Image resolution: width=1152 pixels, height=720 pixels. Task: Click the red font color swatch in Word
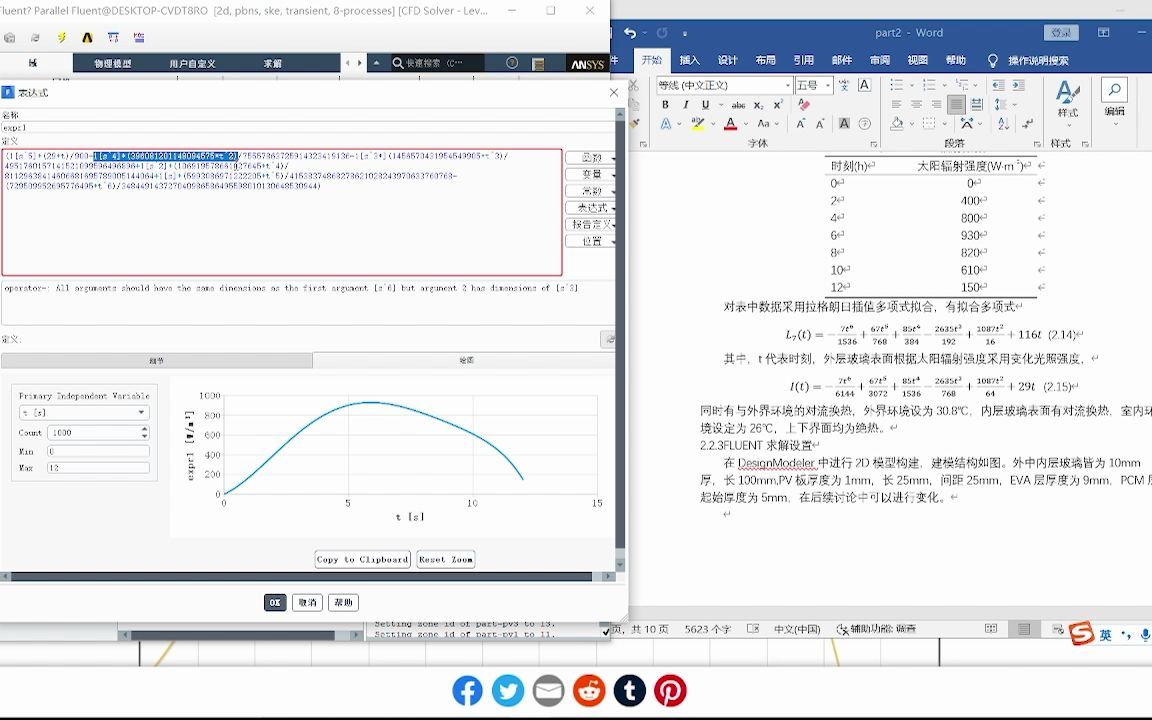point(730,124)
